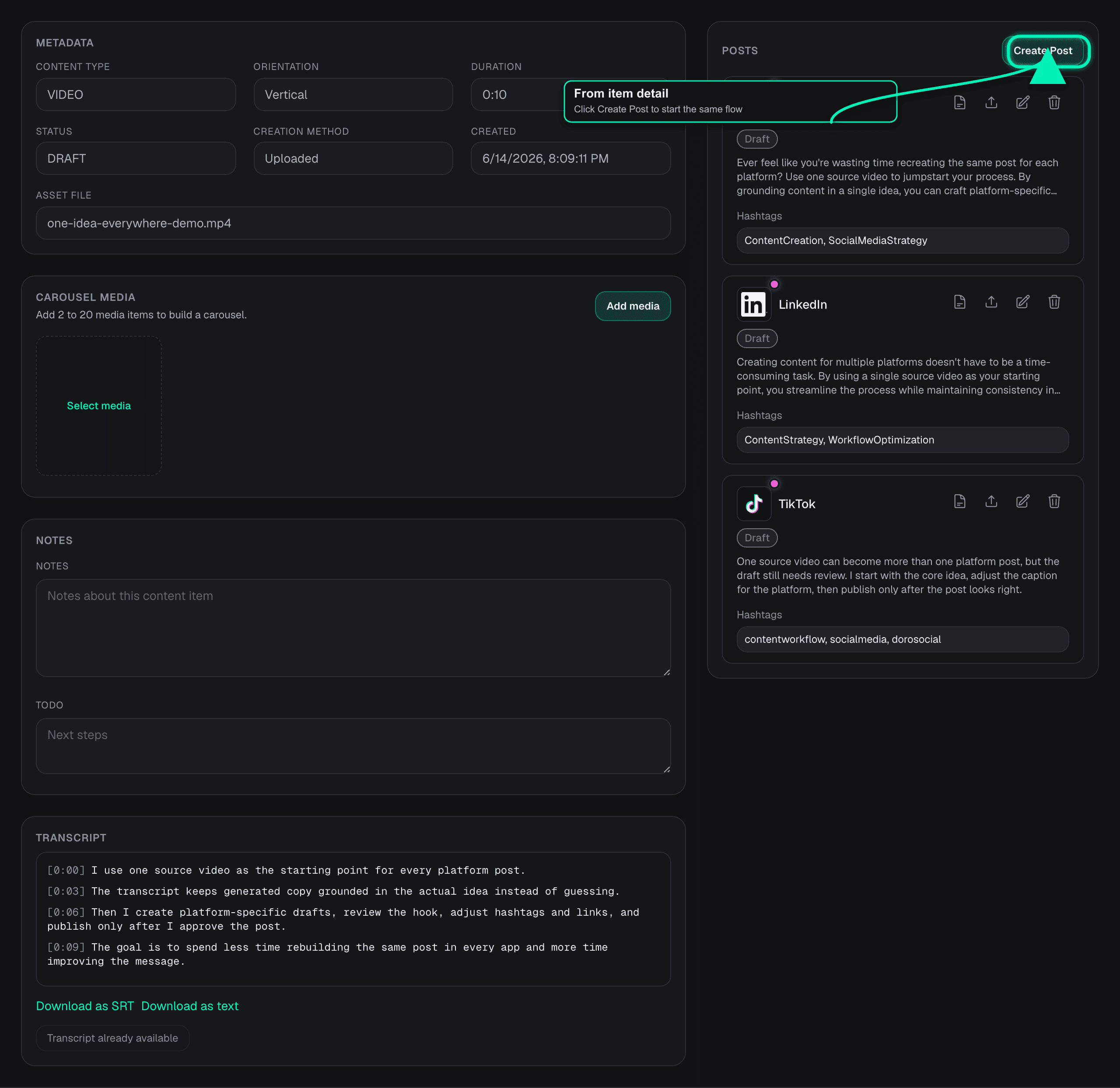Image resolution: width=1120 pixels, height=1088 pixels.
Task: Click the Orientation field showing Vertical
Action: 353,95
